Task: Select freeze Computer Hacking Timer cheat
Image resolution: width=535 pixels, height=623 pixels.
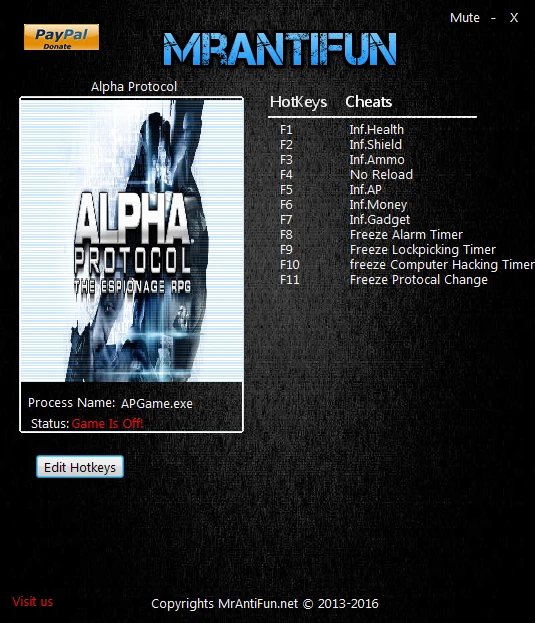Action: [442, 265]
